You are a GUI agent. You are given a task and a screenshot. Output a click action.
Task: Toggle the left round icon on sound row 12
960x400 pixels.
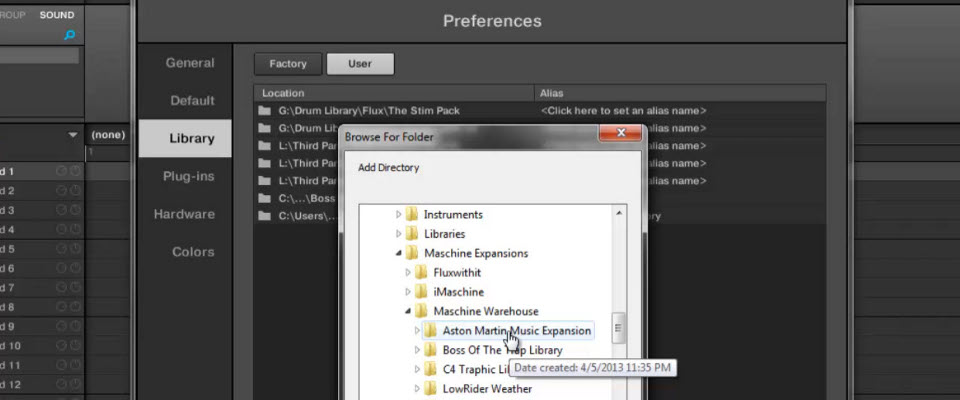[61, 385]
